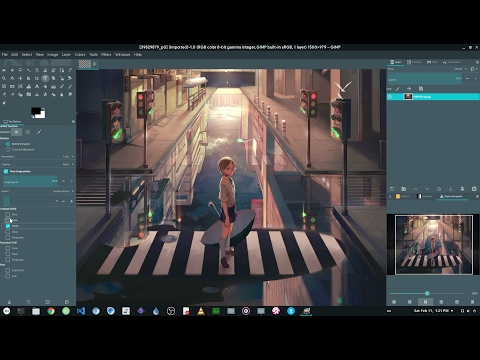Lock pixels of the layer
Viewport: 480px width, 360px height.
click(398, 89)
